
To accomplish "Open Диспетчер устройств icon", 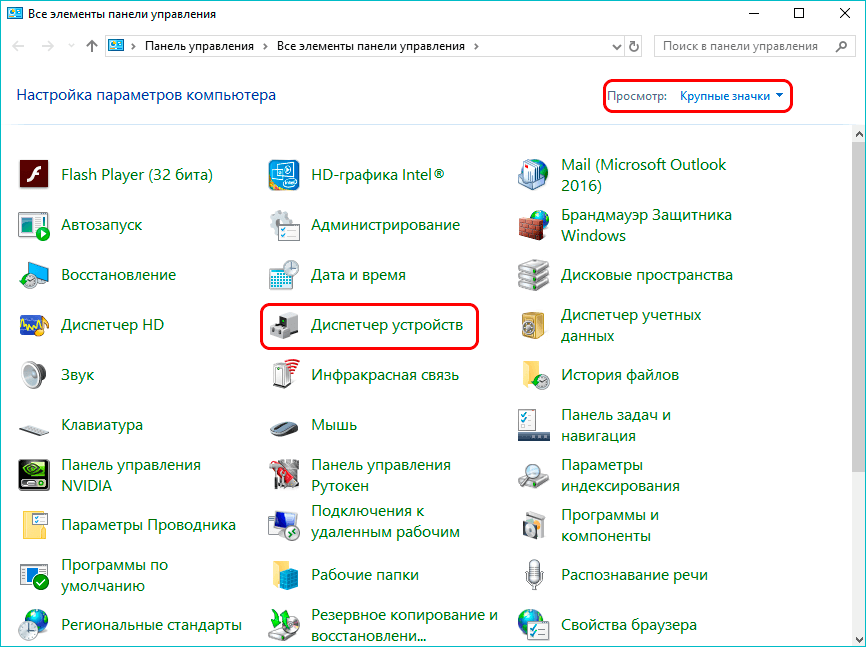I will pyautogui.click(x=284, y=325).
